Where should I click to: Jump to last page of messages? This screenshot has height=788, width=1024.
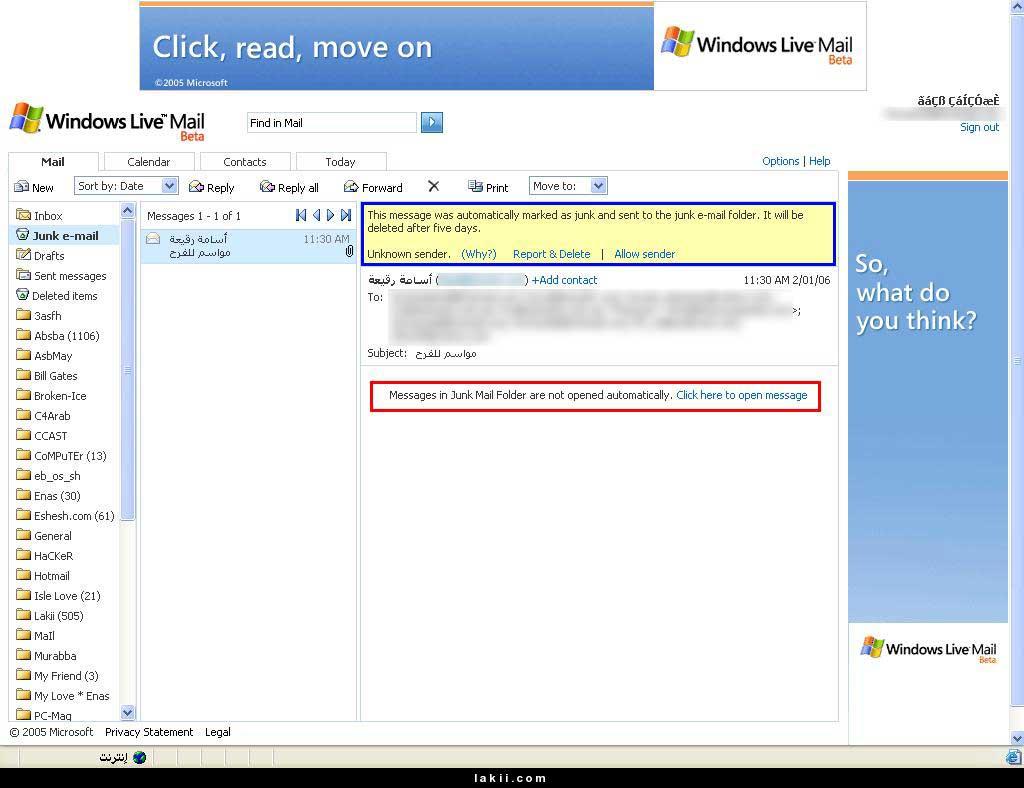[346, 215]
